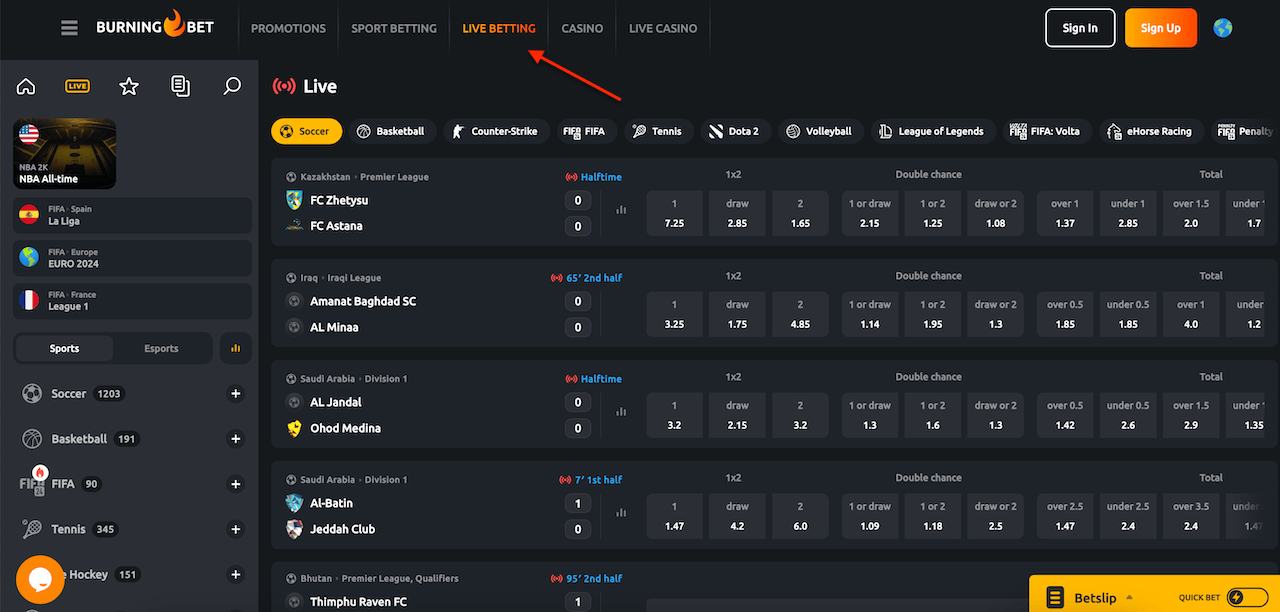Image resolution: width=1280 pixels, height=612 pixels.
Task: Click the statistics bar chart button beside Esports
Action: 236,348
